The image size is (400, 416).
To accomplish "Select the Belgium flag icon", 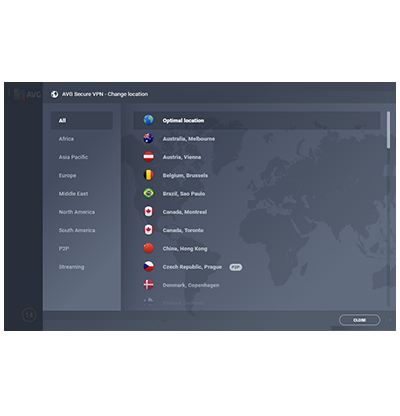I will click(x=148, y=175).
